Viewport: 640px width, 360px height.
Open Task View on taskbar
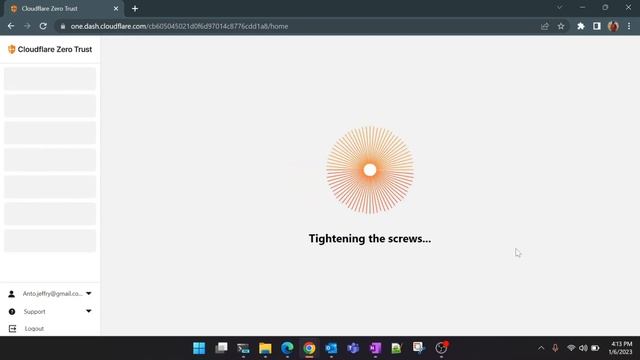click(221, 348)
